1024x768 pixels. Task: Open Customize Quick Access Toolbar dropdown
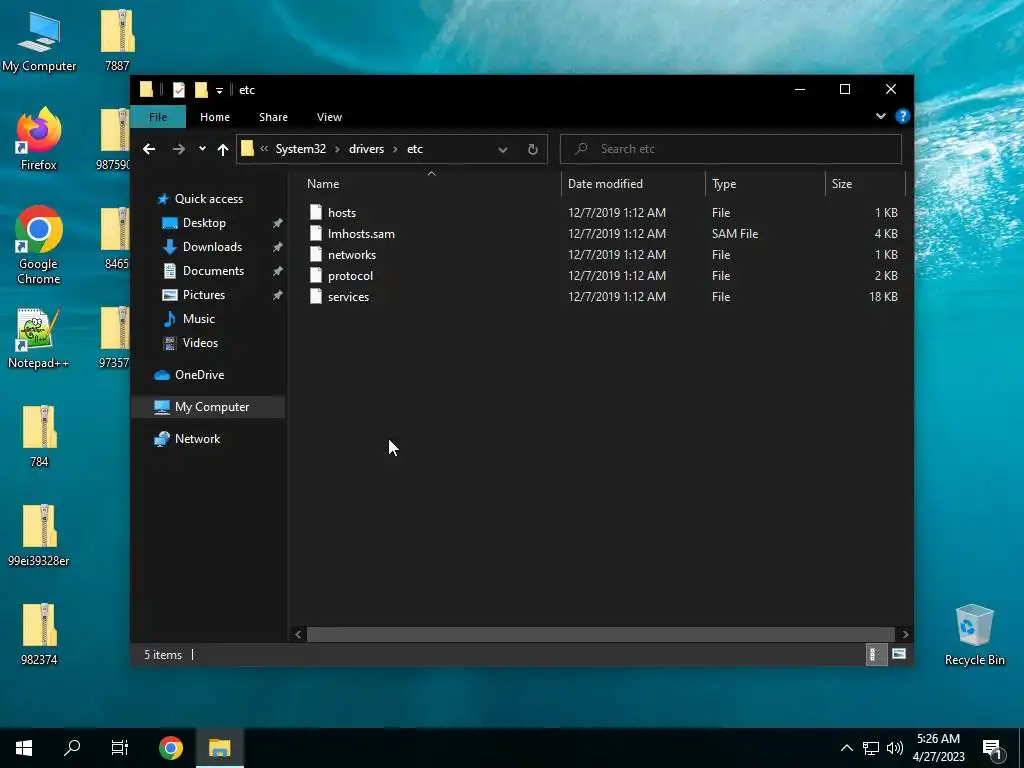click(x=219, y=90)
